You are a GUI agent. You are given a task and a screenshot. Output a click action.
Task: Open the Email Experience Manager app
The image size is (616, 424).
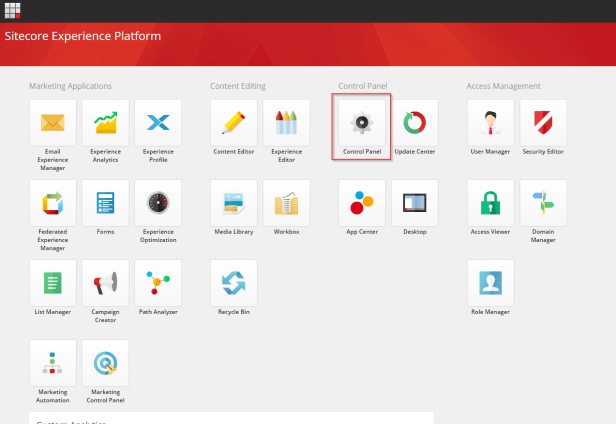click(53, 123)
